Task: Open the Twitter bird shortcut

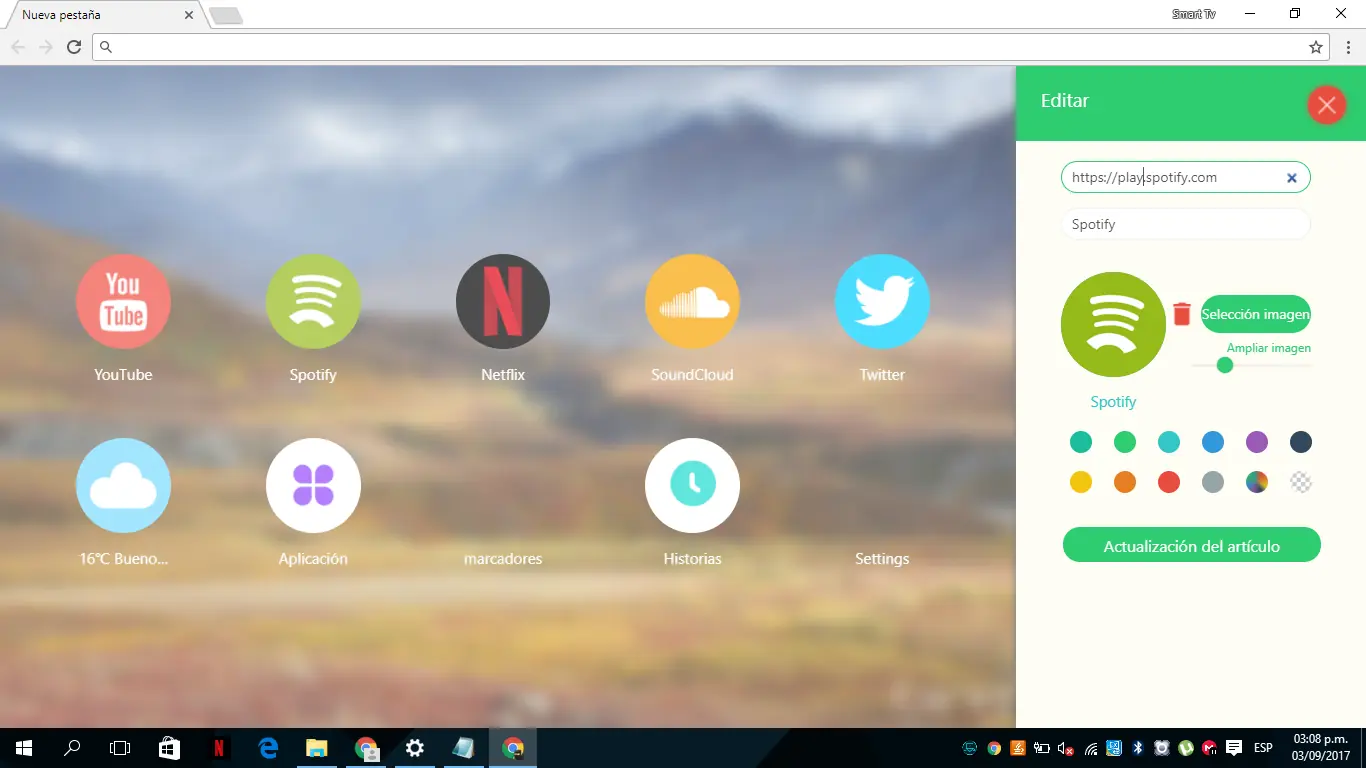Action: 882,301
